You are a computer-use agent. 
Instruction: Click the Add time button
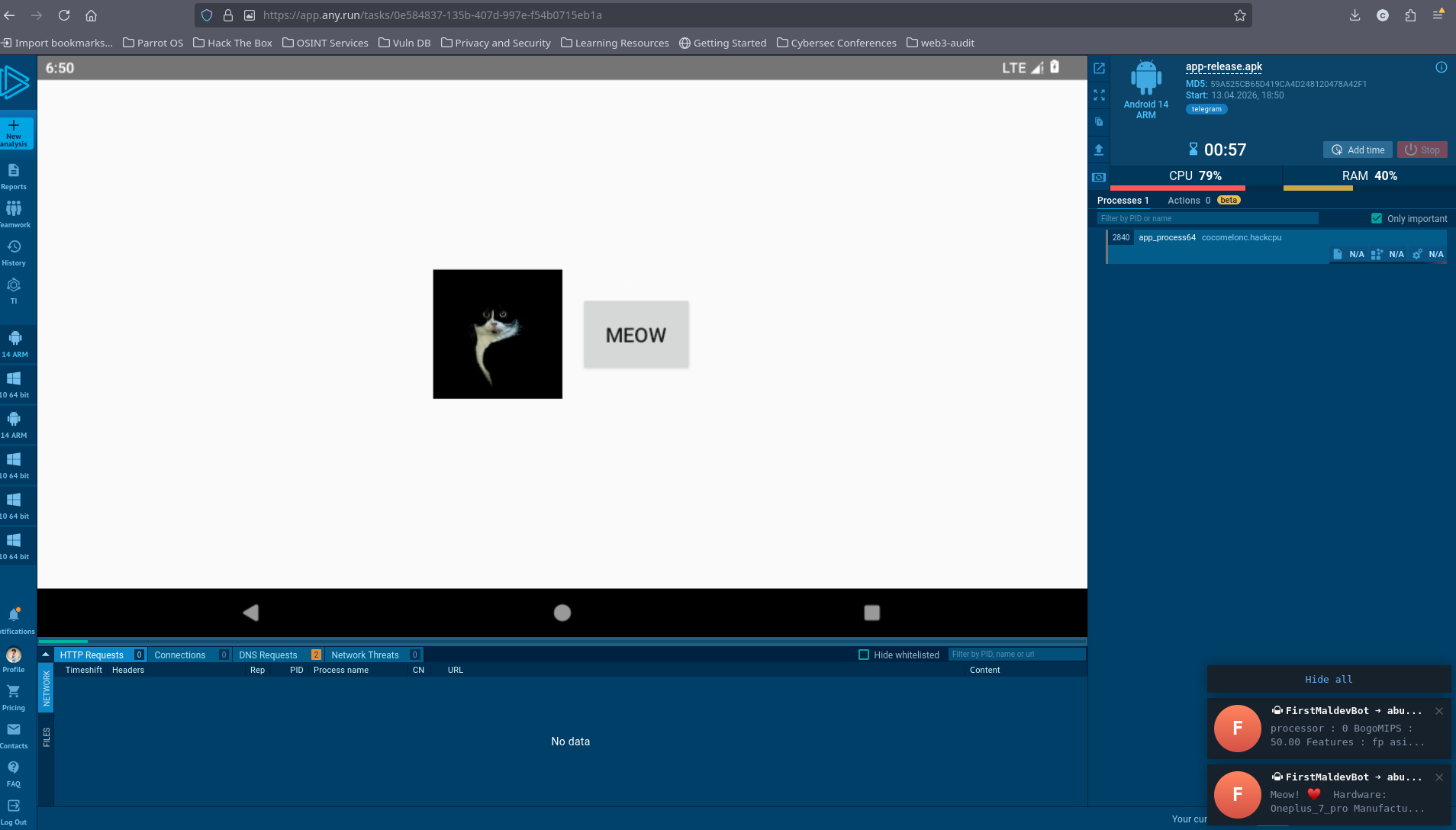point(1358,150)
